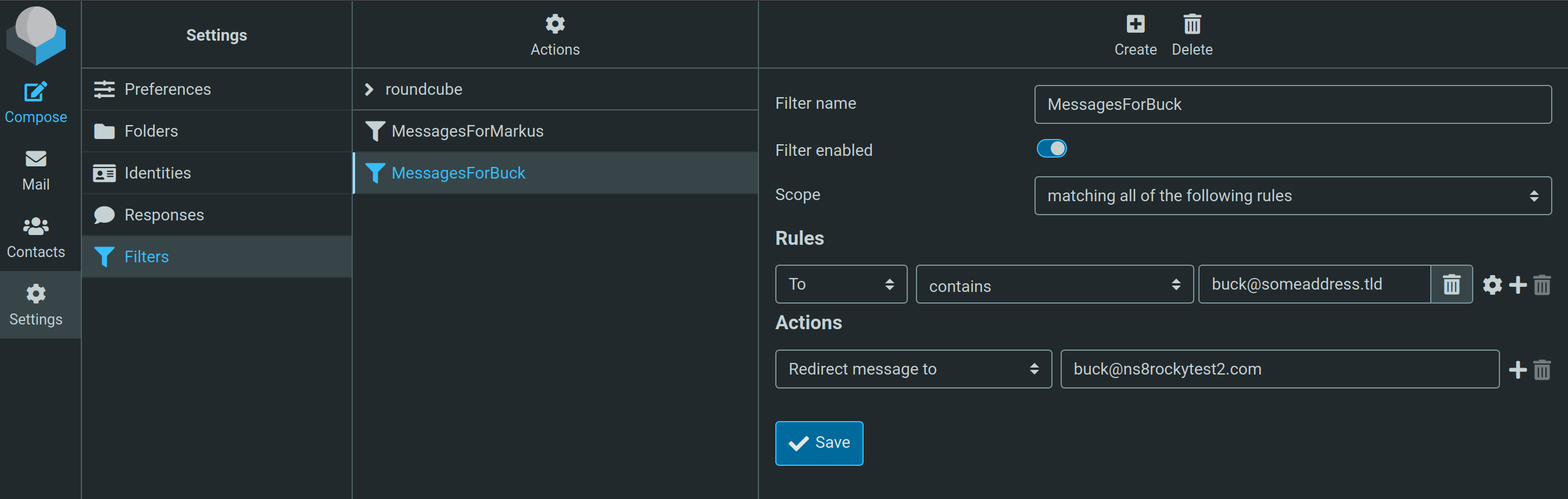Add a new rule with plus icon

coord(1517,284)
